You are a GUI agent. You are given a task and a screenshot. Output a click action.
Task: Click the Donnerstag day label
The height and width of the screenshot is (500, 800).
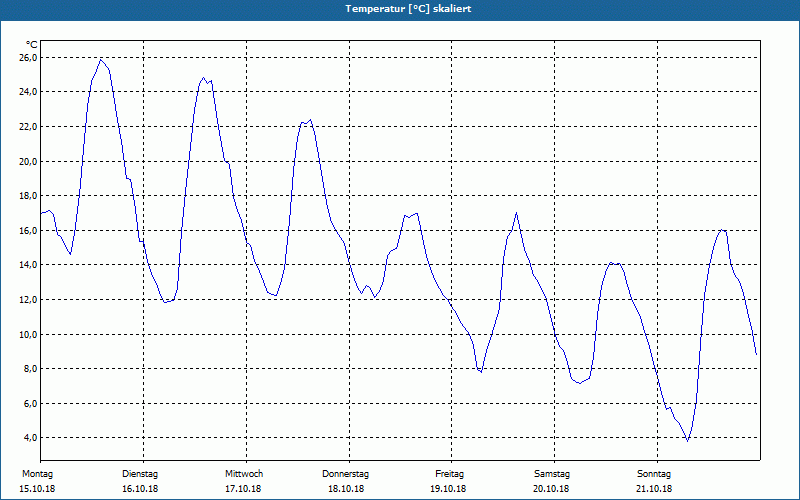click(345, 474)
